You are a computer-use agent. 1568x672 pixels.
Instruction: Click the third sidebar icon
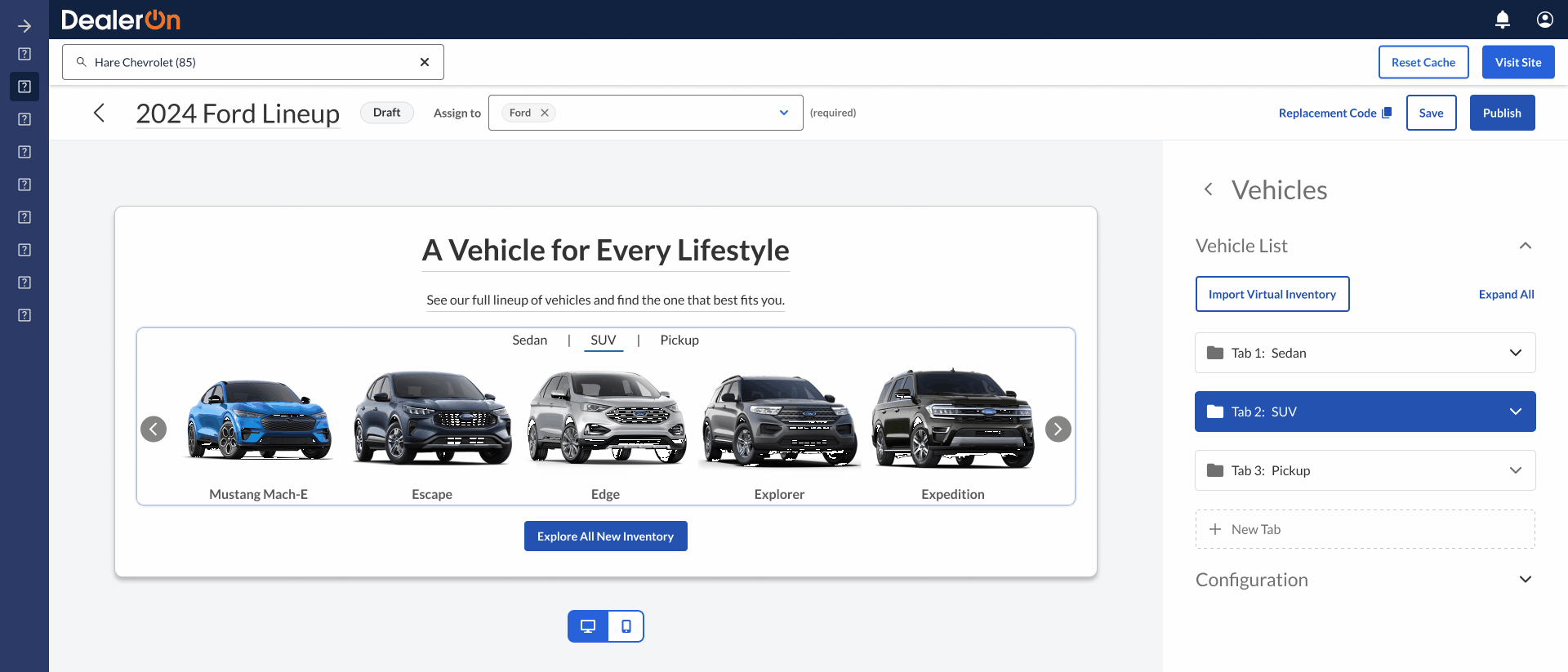[x=24, y=119]
